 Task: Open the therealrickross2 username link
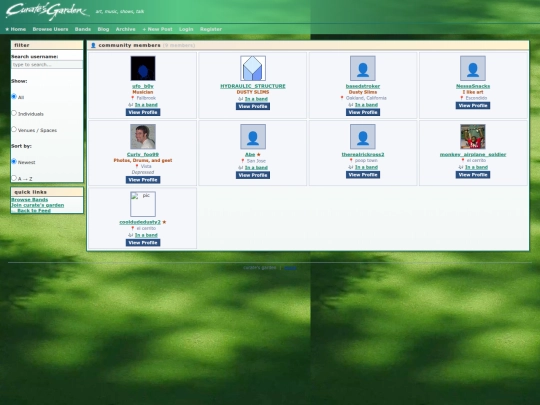363,155
